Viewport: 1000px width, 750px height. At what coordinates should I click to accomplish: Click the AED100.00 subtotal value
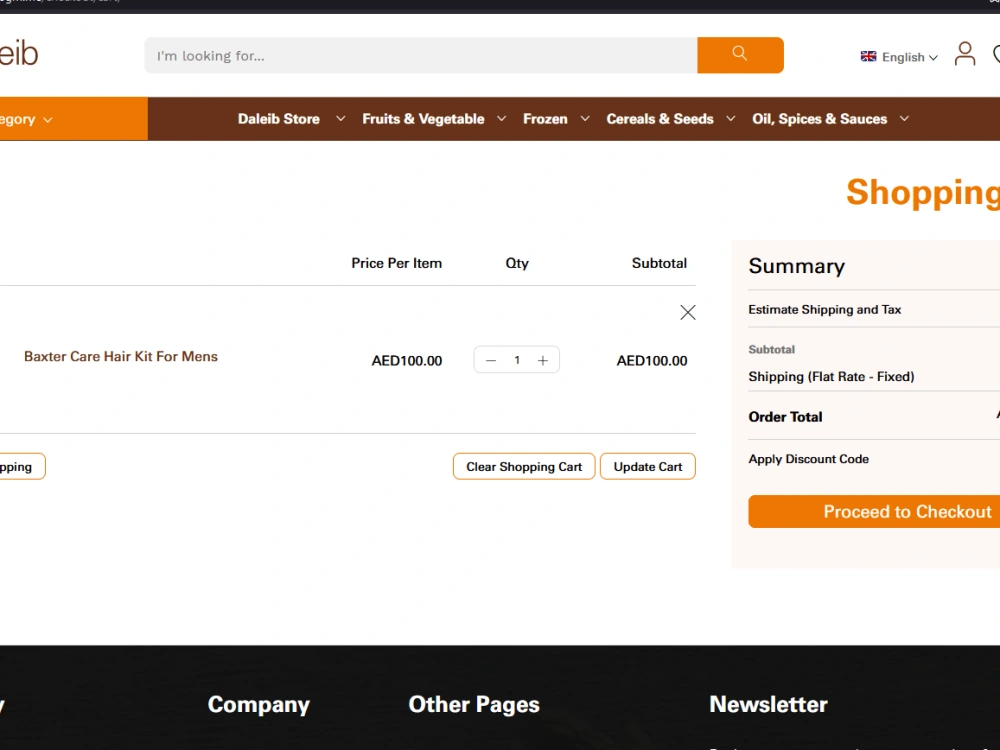point(652,361)
